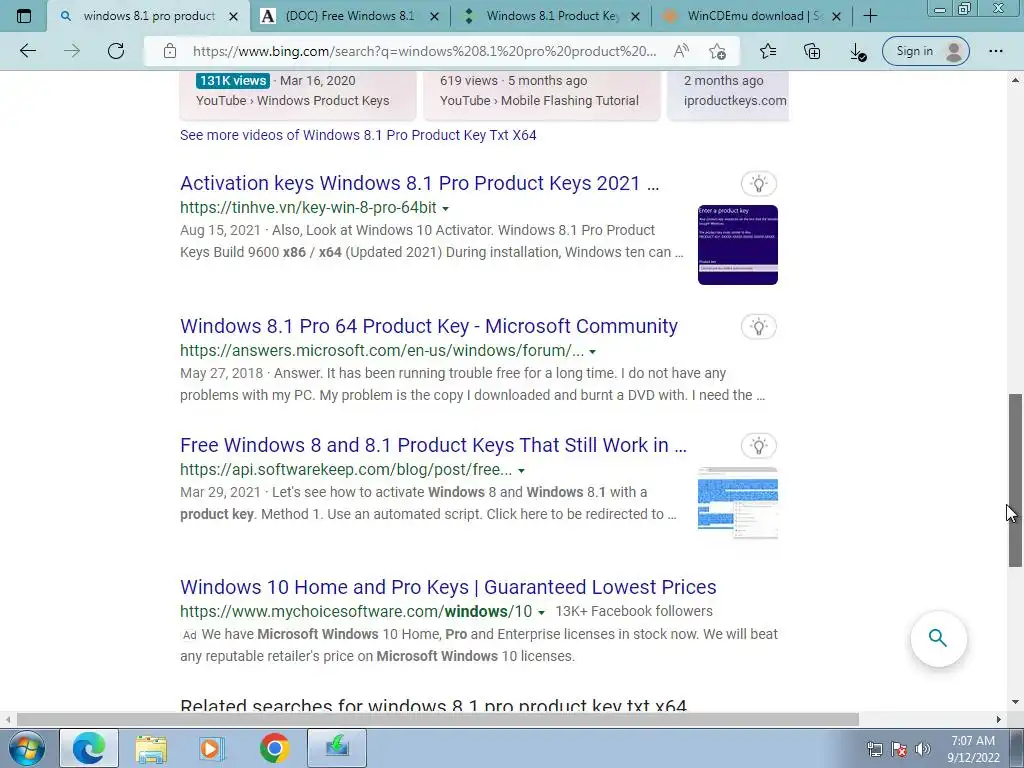Click the floating search magnifier button
Viewport: 1024px width, 768px height.
coord(938,638)
